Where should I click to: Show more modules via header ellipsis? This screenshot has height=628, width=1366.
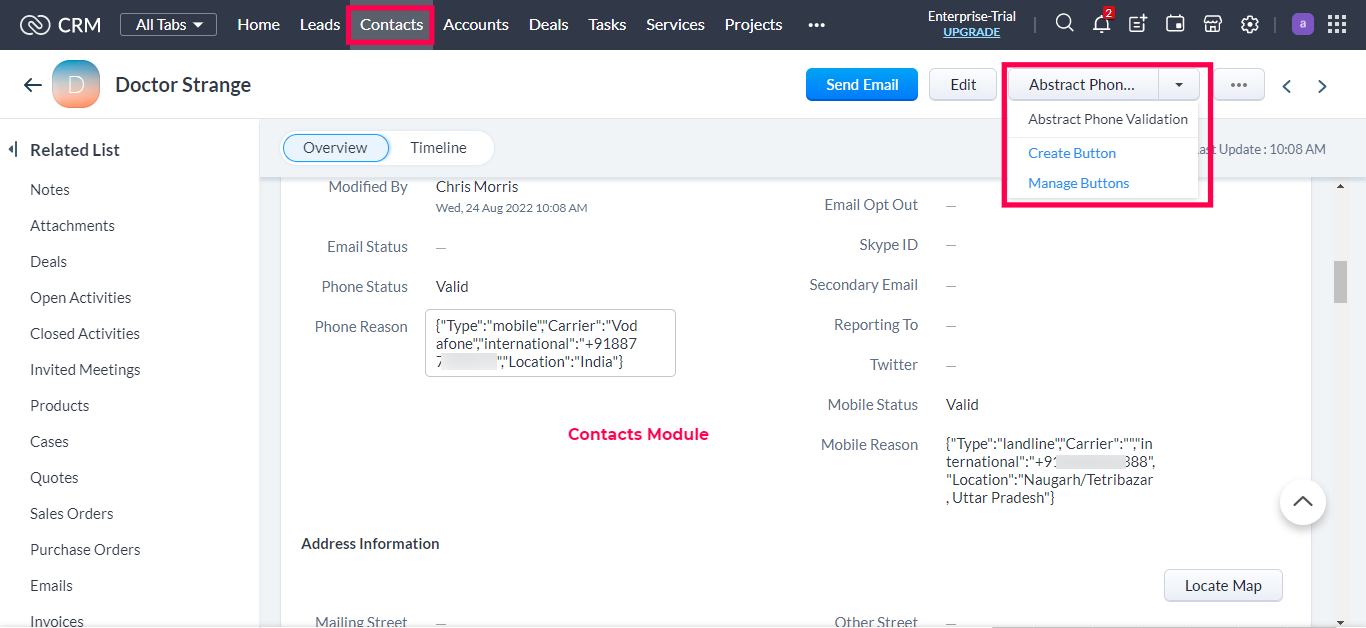click(817, 25)
